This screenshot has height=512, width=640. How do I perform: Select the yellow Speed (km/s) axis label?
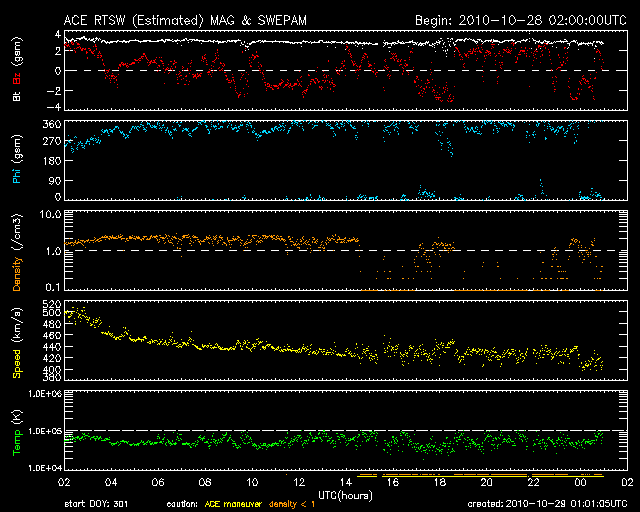coord(16,342)
